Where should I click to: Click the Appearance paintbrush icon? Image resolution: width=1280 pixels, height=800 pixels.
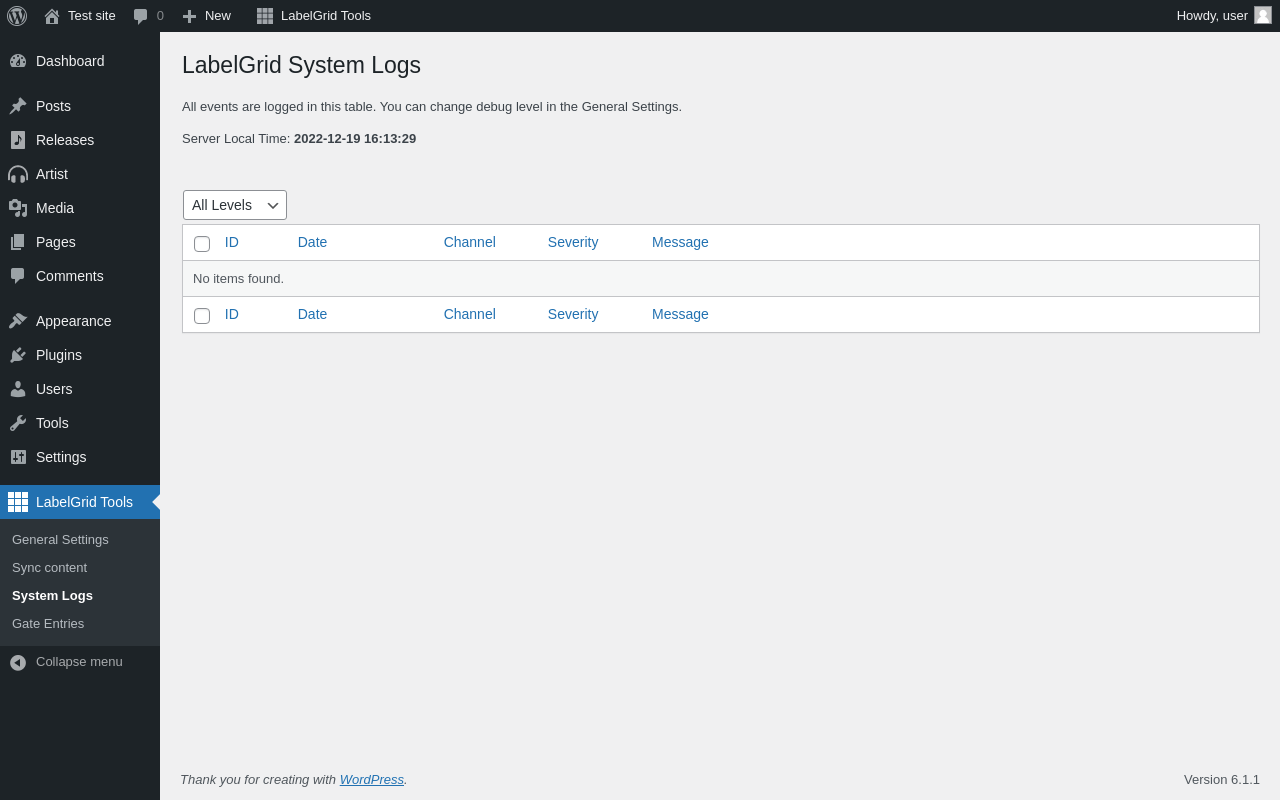tap(18, 321)
